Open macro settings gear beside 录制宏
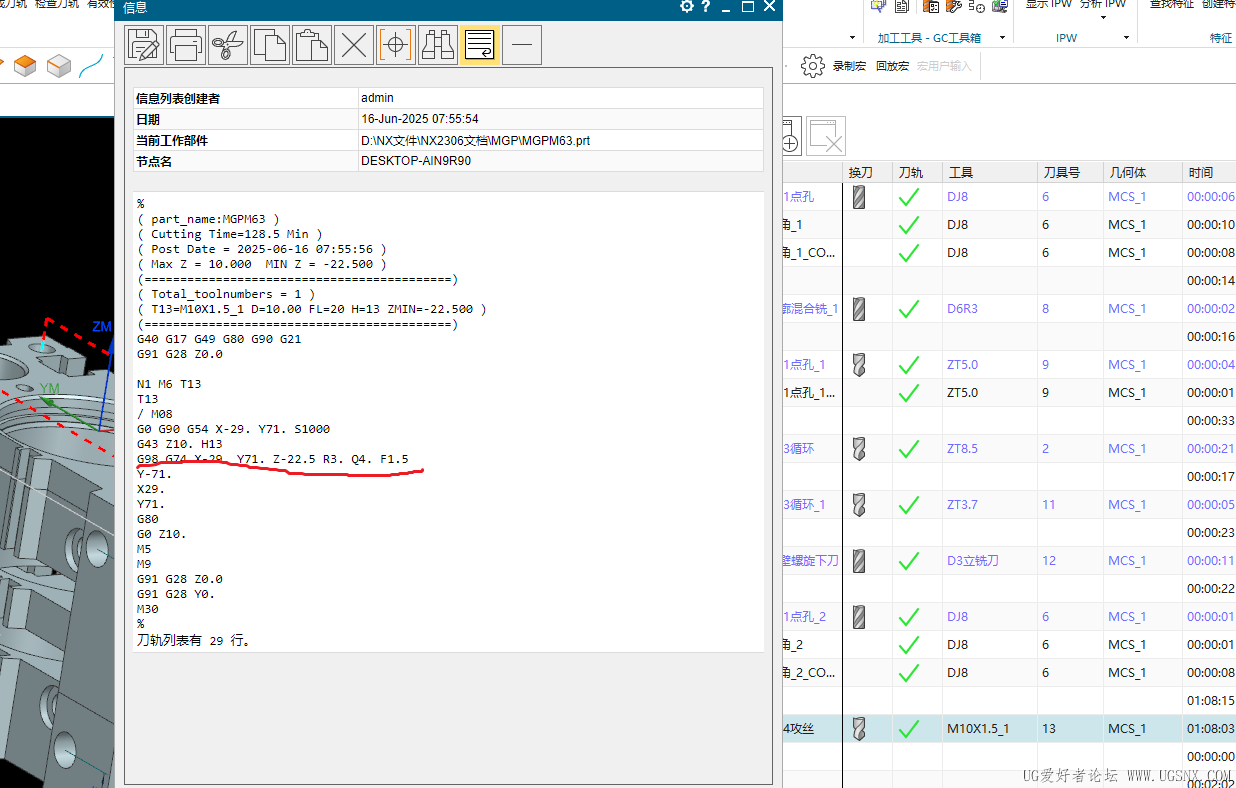Image resolution: width=1236 pixels, height=788 pixels. pyautogui.click(x=813, y=66)
